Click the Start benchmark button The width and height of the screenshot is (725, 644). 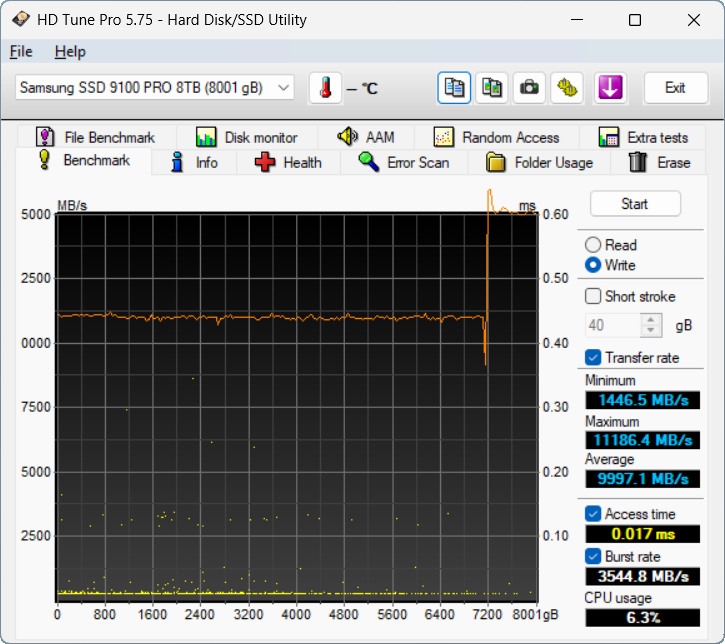635,204
